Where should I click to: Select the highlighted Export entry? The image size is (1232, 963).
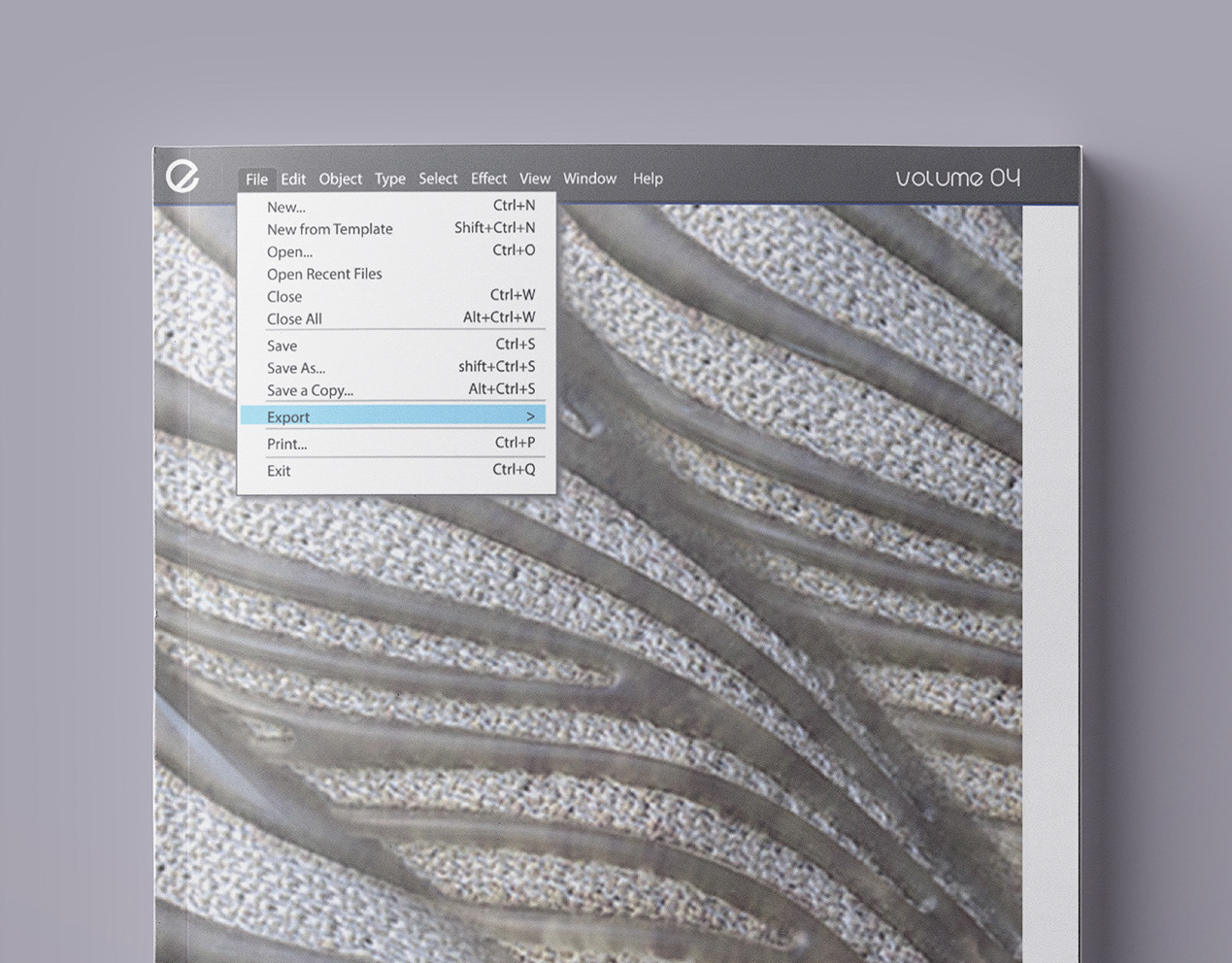[392, 416]
